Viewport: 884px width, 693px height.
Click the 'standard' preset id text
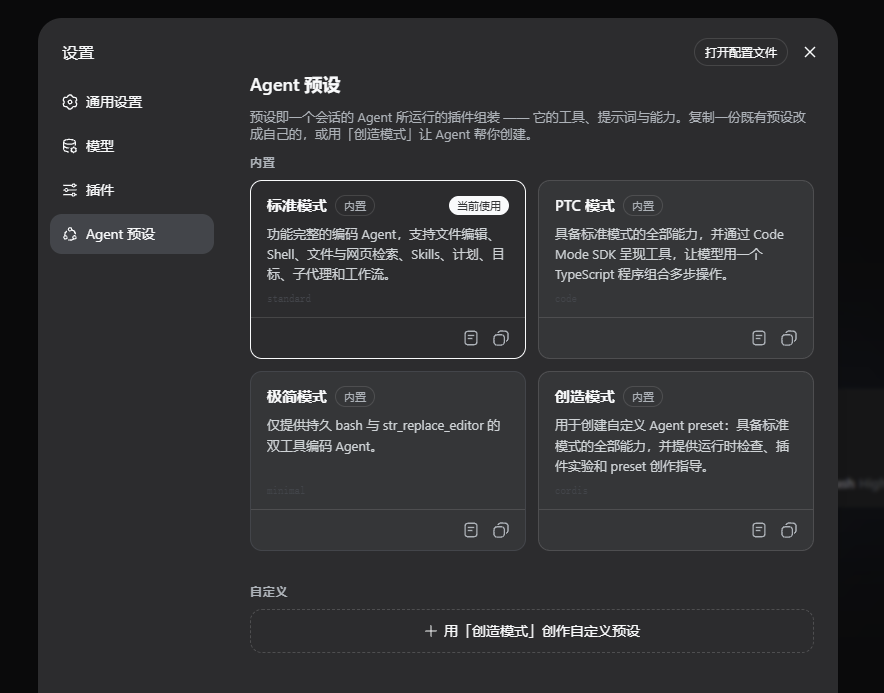(x=289, y=298)
